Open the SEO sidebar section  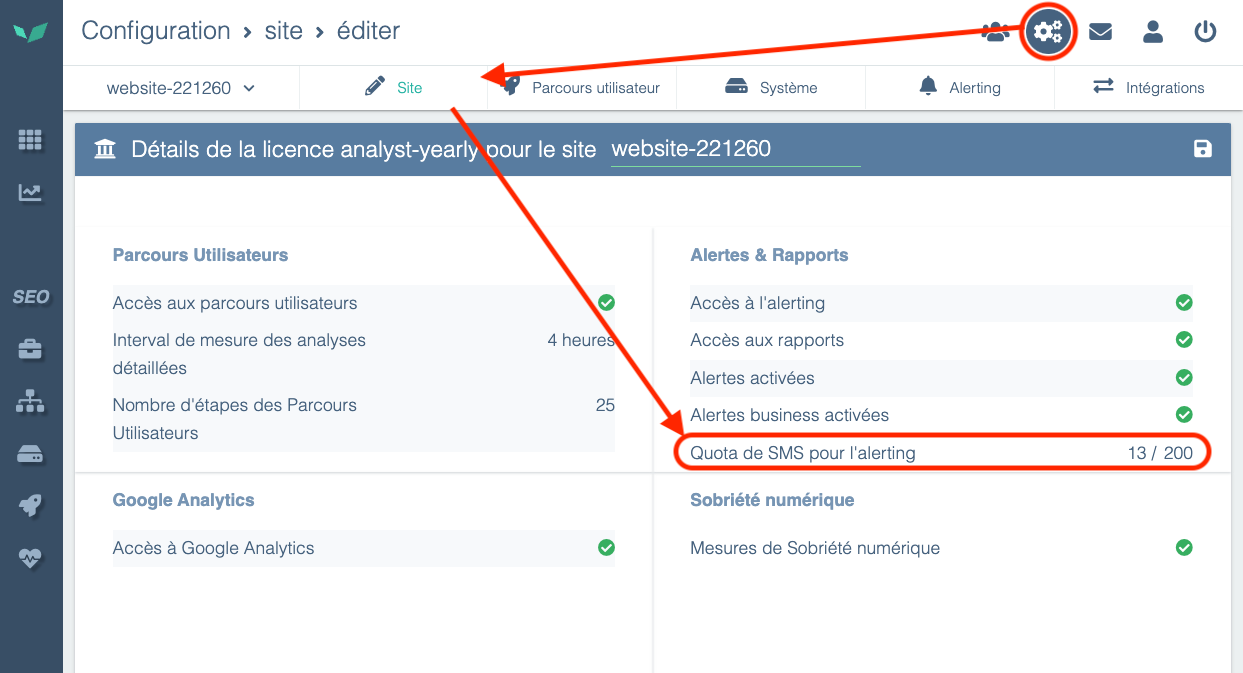point(30,297)
